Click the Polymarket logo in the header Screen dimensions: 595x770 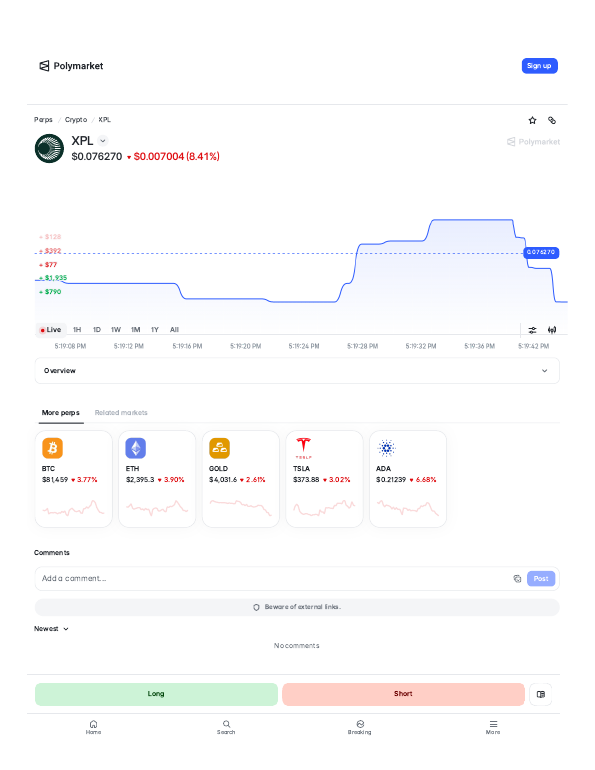click(71, 66)
